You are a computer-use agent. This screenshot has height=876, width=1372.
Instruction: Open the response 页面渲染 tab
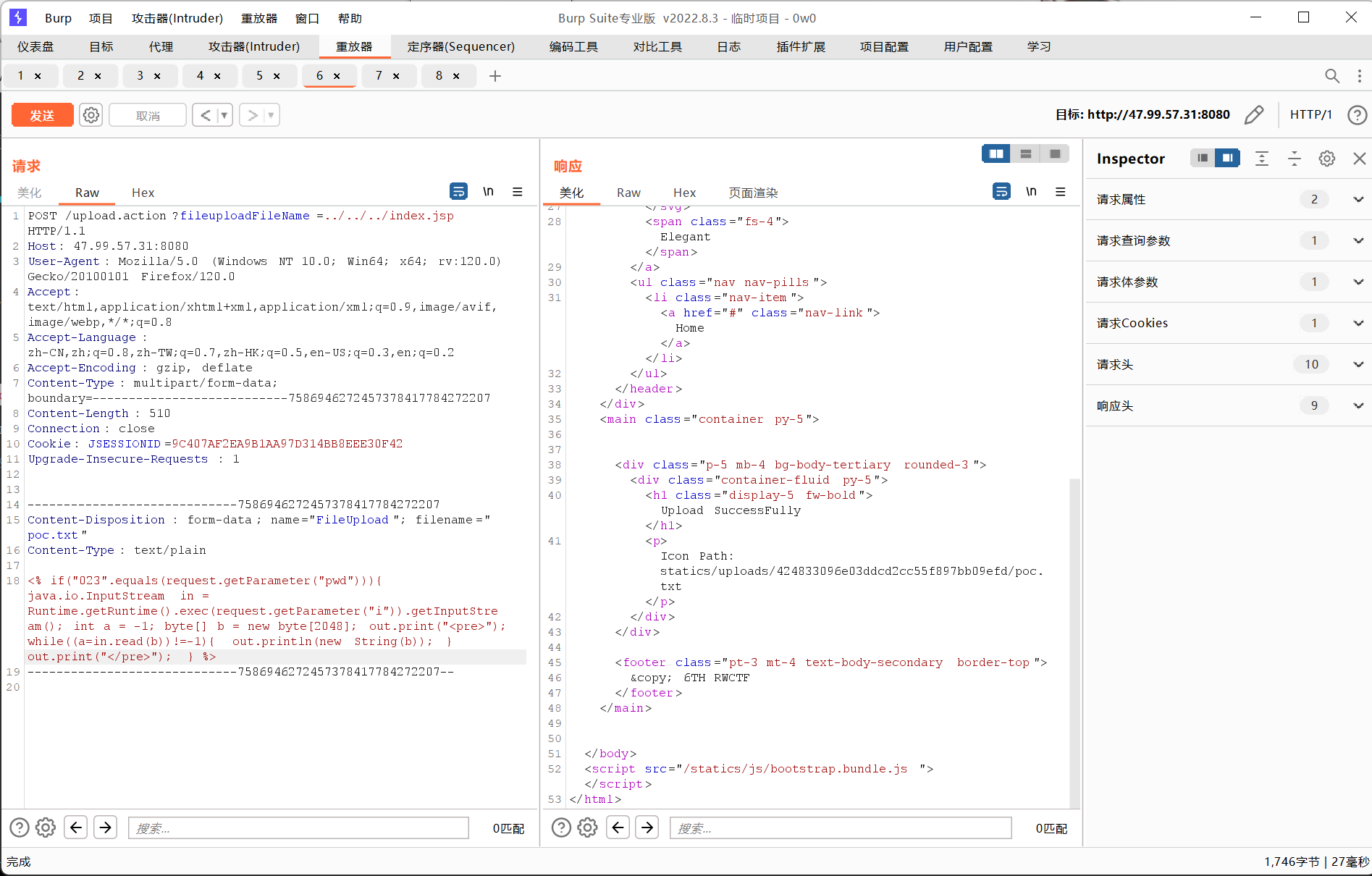753,193
